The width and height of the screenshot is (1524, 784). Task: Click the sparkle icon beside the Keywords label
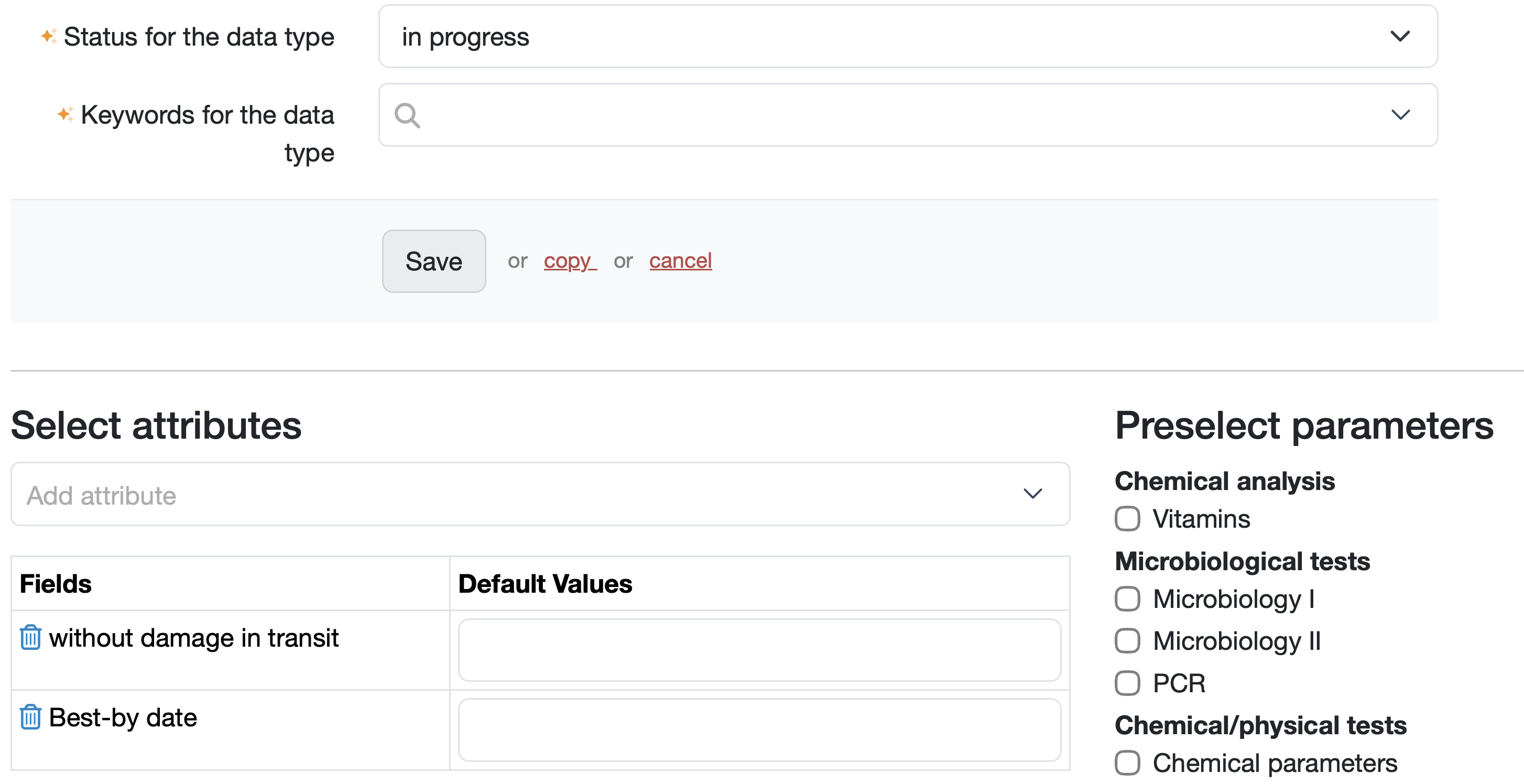pos(66,114)
